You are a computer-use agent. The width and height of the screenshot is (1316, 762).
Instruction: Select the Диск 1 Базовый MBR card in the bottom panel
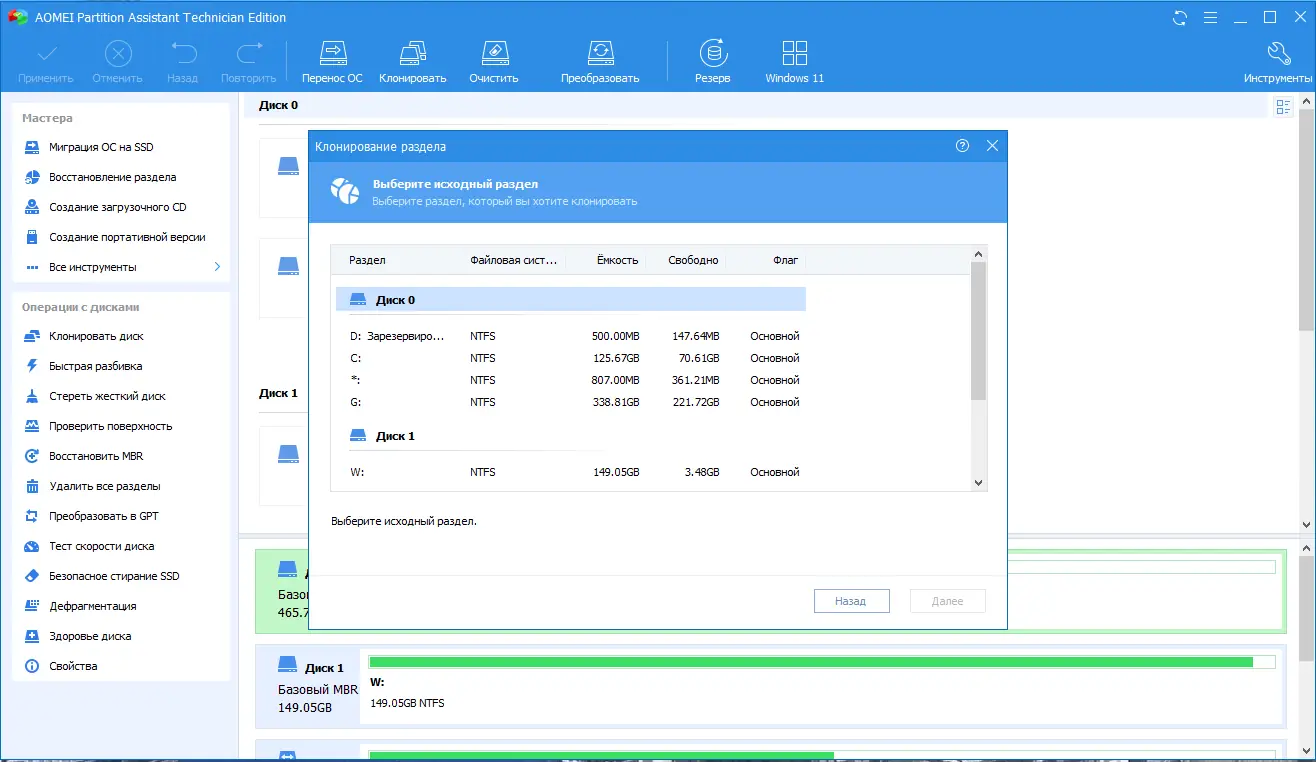310,687
